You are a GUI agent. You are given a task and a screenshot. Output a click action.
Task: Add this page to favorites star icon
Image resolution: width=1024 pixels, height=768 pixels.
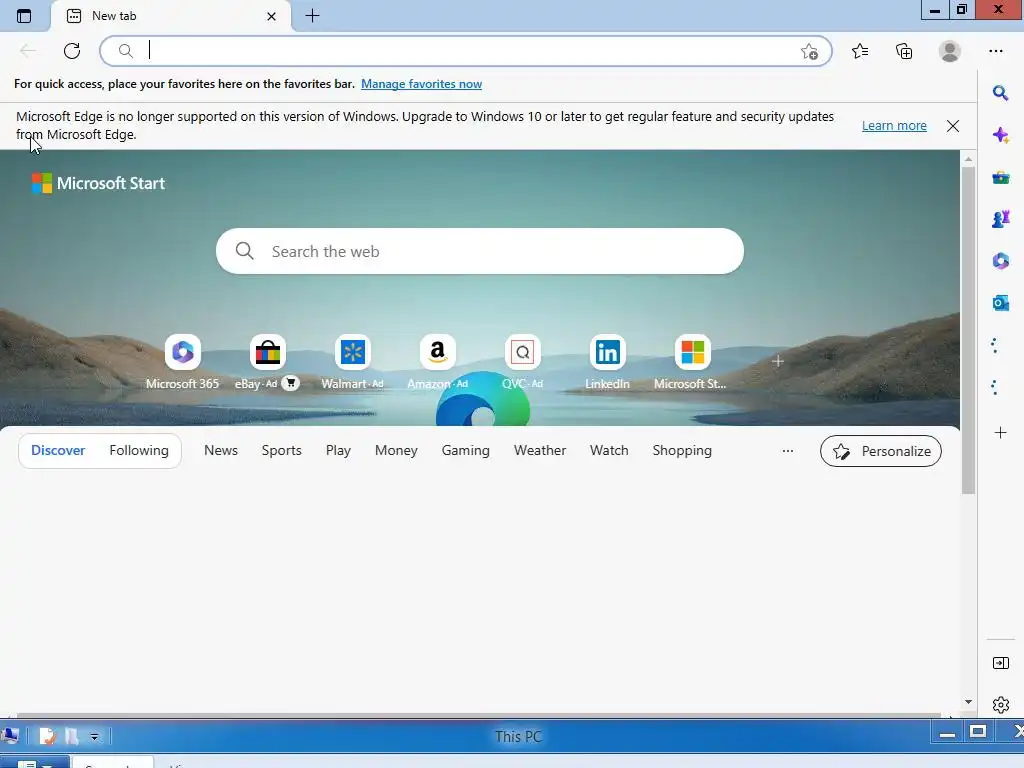[809, 52]
